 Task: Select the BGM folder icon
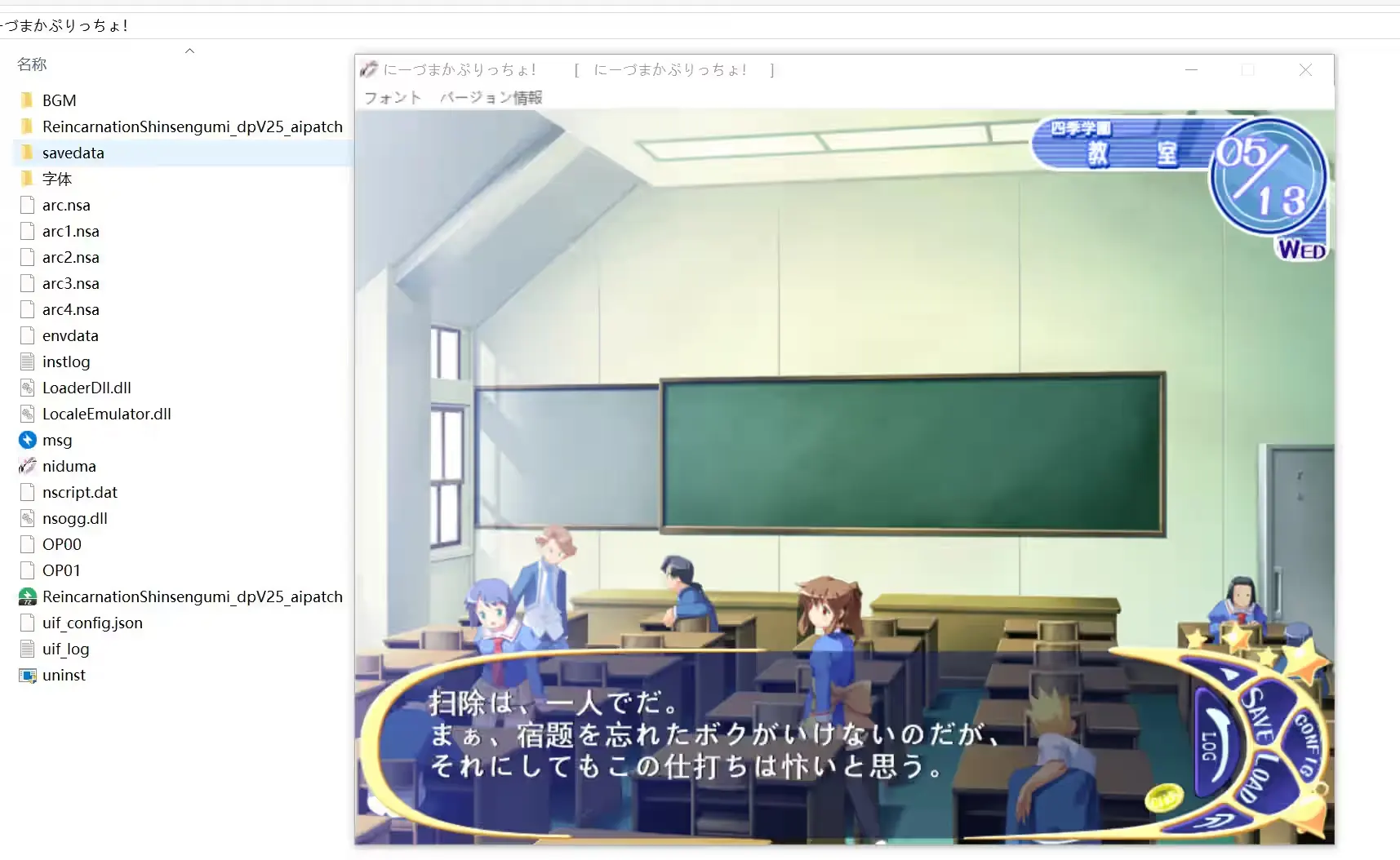27,100
